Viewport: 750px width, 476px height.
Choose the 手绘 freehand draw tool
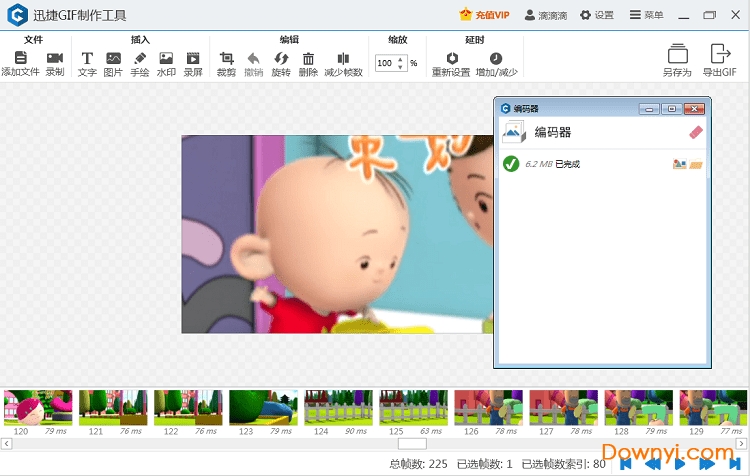point(140,59)
